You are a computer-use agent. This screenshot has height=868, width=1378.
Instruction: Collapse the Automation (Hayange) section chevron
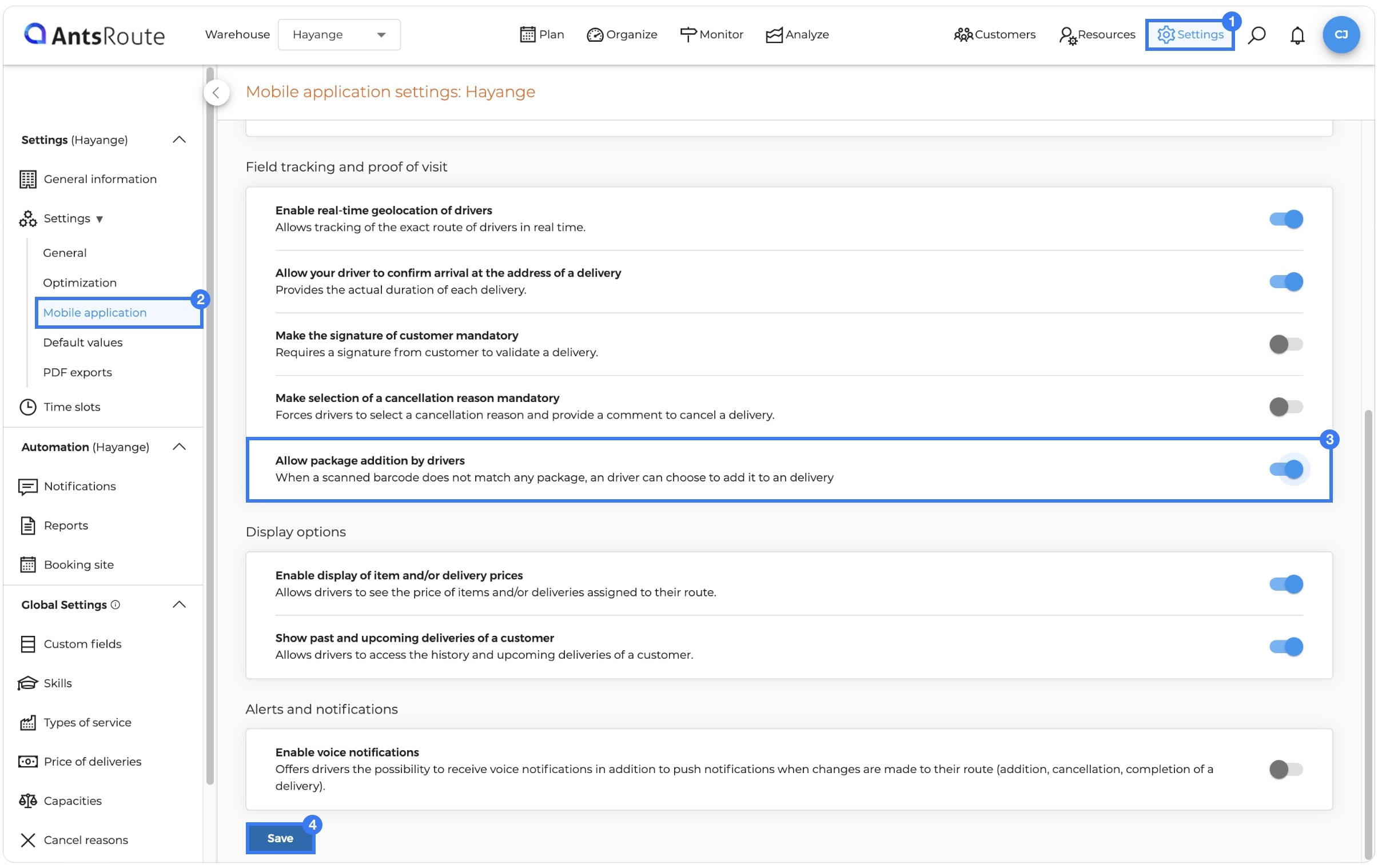pos(179,447)
